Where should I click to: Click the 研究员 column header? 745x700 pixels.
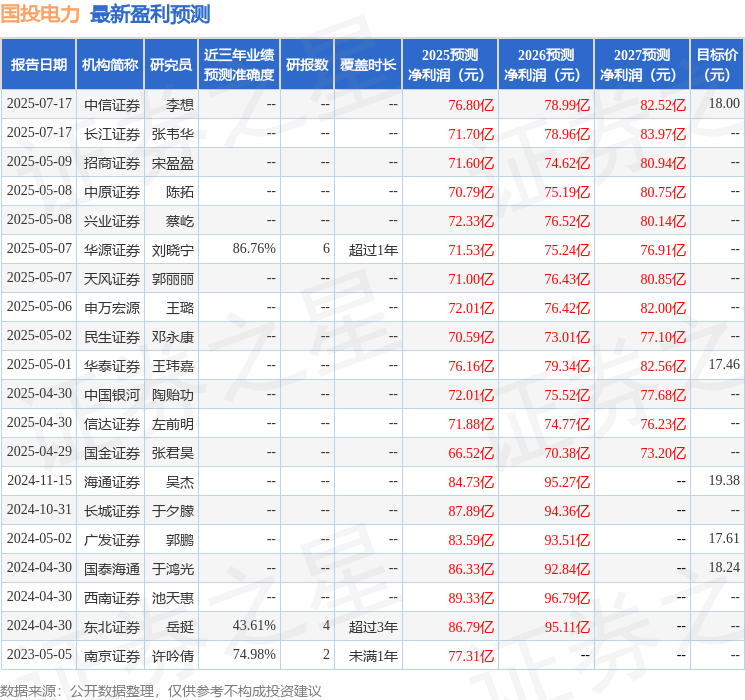171,65
